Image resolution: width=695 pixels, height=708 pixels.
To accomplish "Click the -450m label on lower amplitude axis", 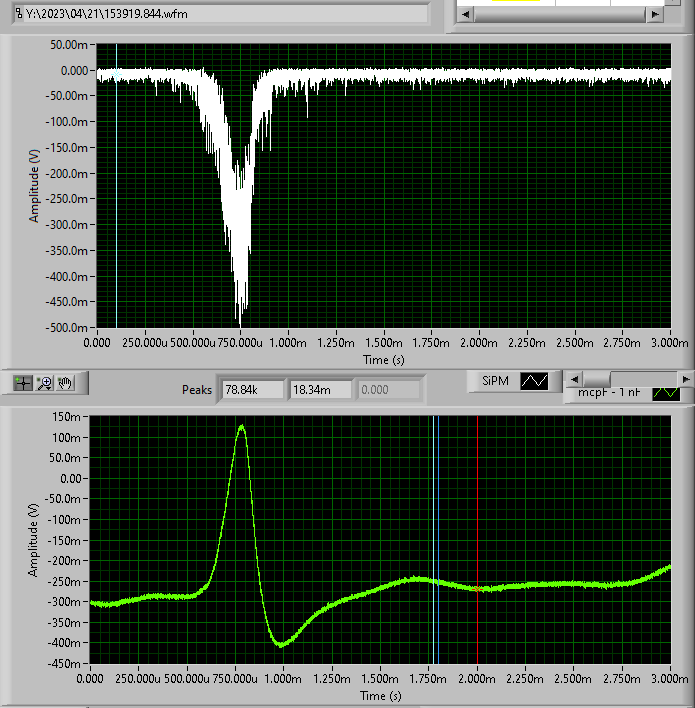I will coord(64,664).
